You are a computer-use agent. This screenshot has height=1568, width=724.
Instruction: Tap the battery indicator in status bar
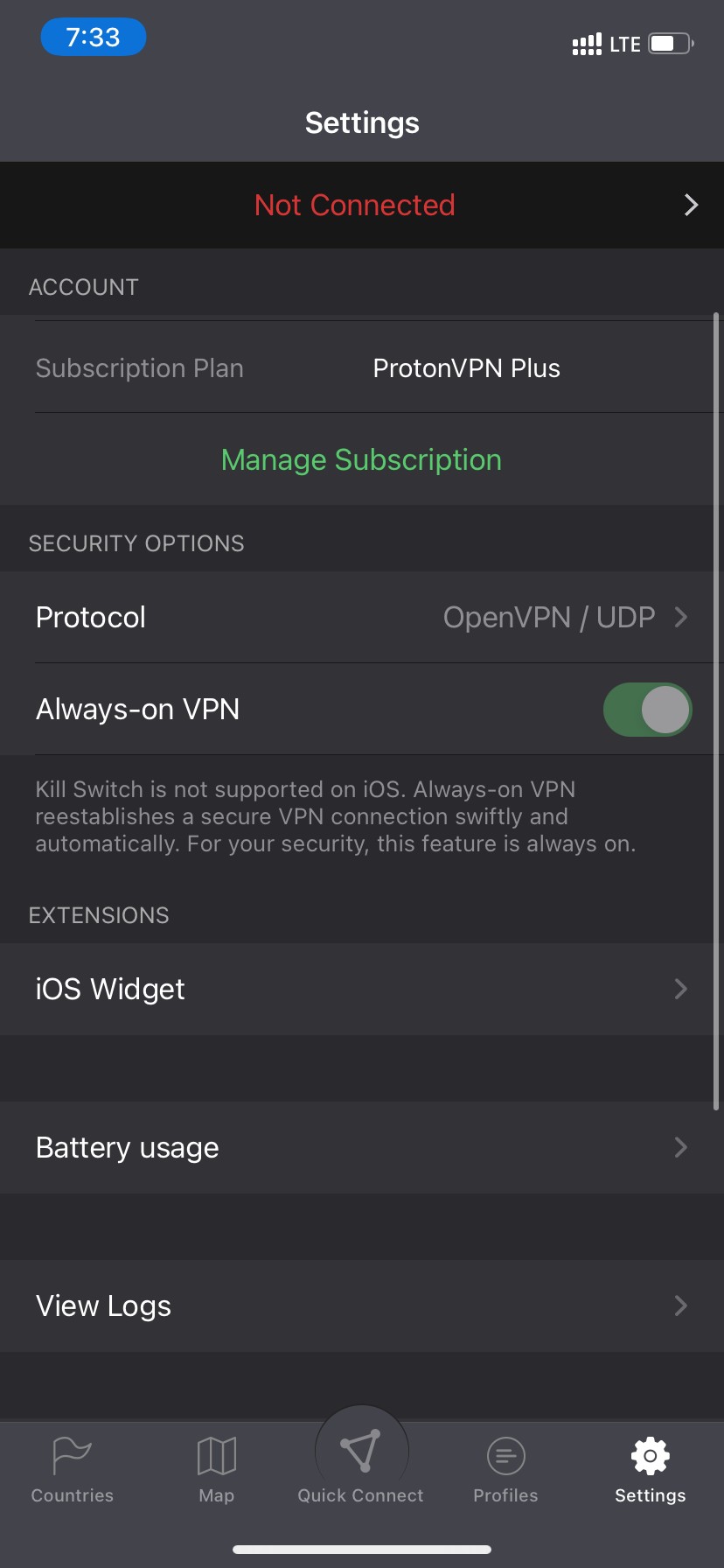[x=672, y=44]
